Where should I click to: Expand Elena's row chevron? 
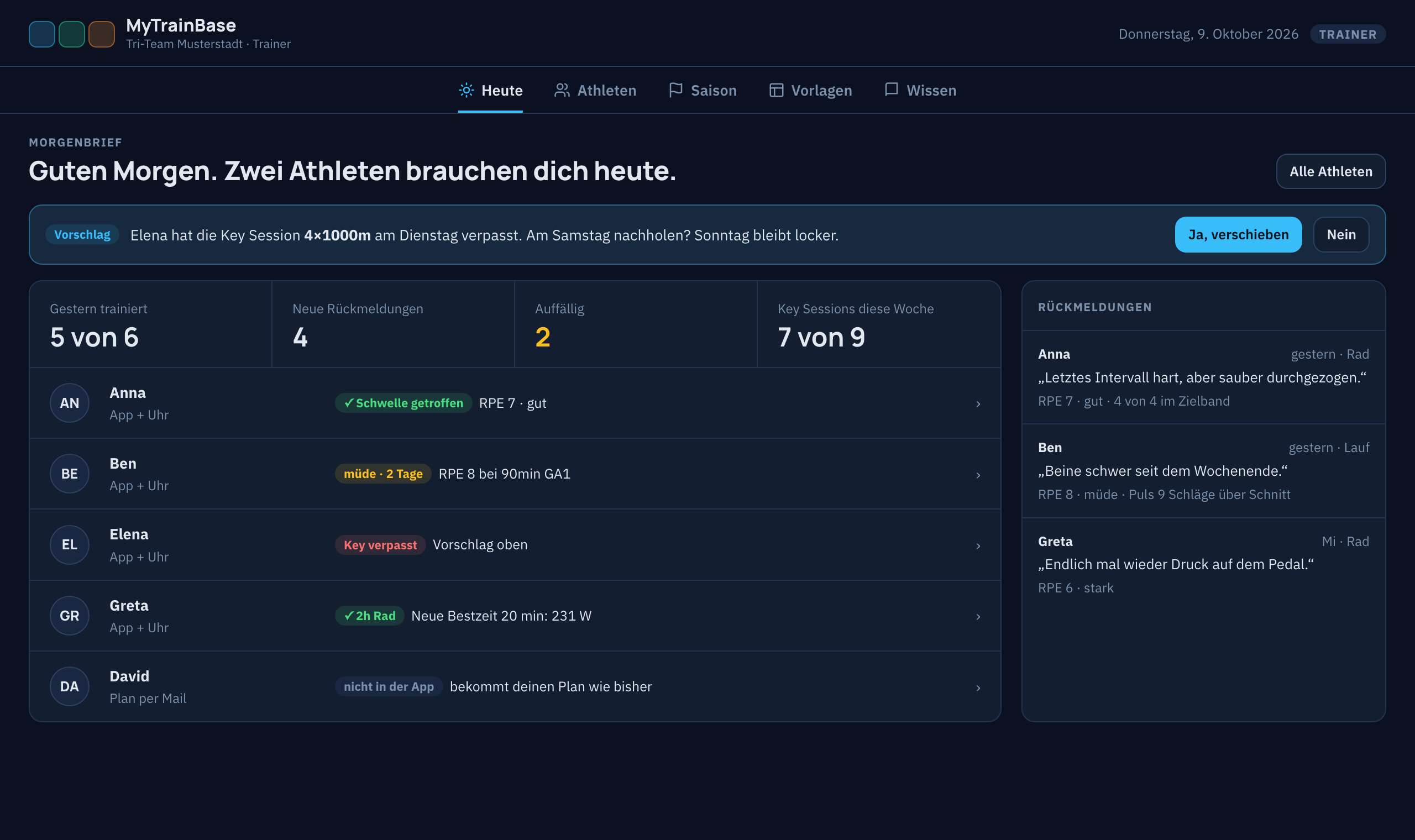978,545
